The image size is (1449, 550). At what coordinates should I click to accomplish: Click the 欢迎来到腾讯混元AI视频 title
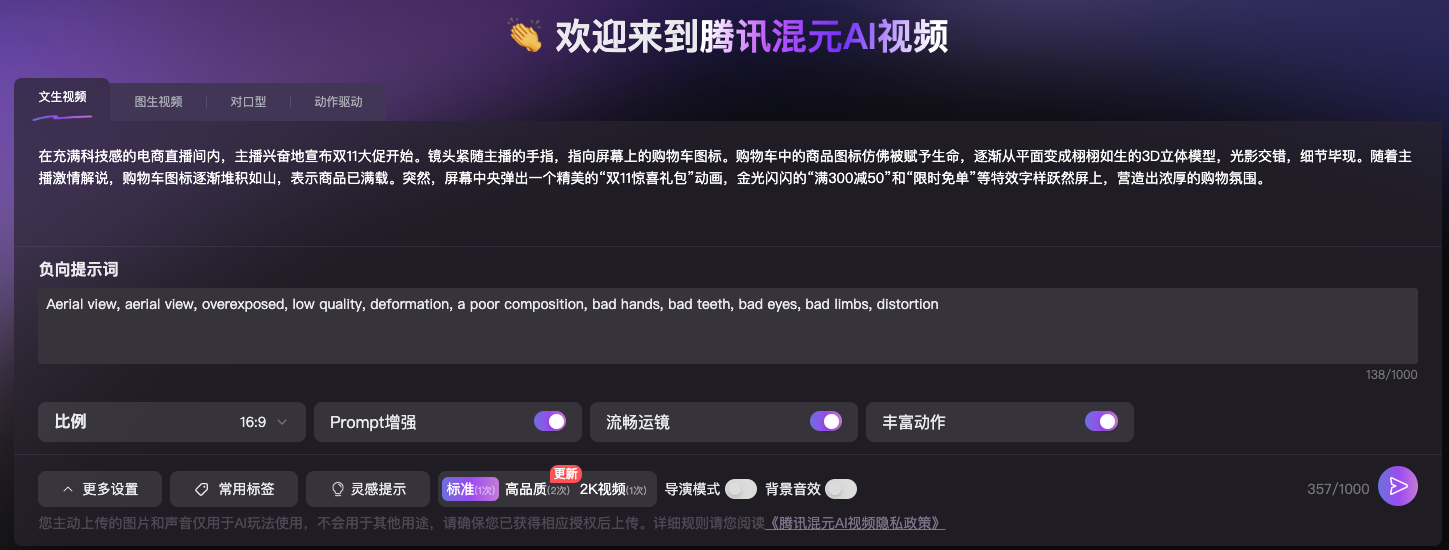[751, 36]
